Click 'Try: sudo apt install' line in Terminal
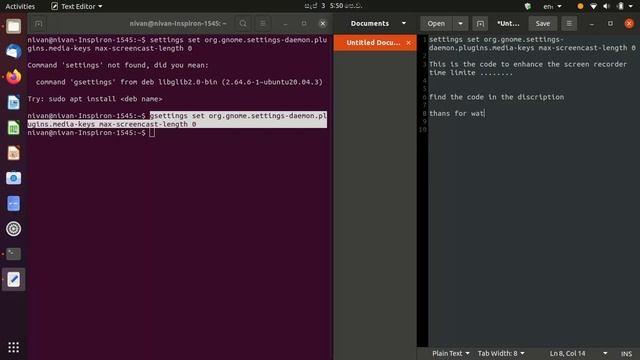Screen dimensions: 640x360 pos(95,99)
